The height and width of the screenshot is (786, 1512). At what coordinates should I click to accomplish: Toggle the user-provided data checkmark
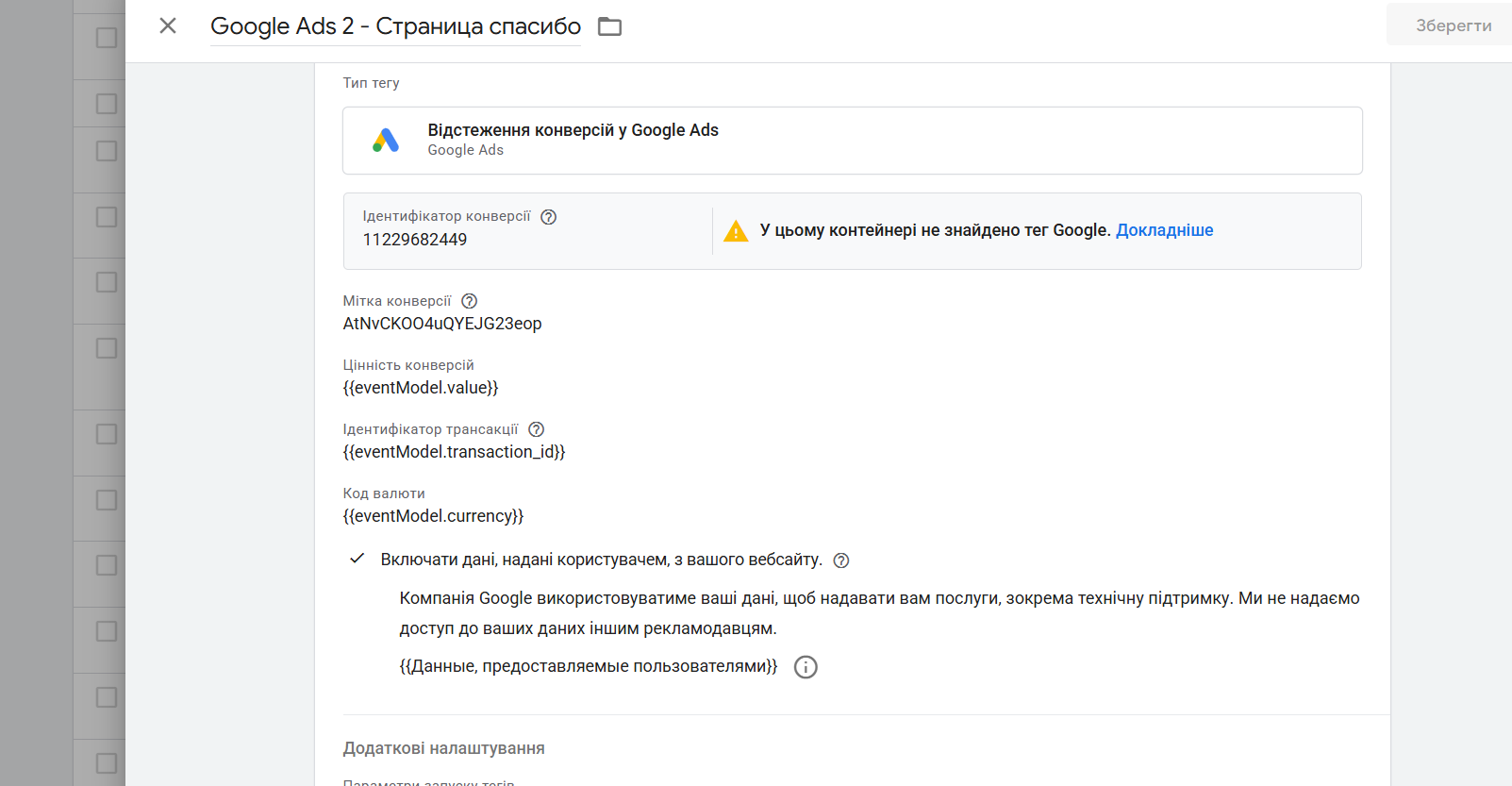point(357,559)
